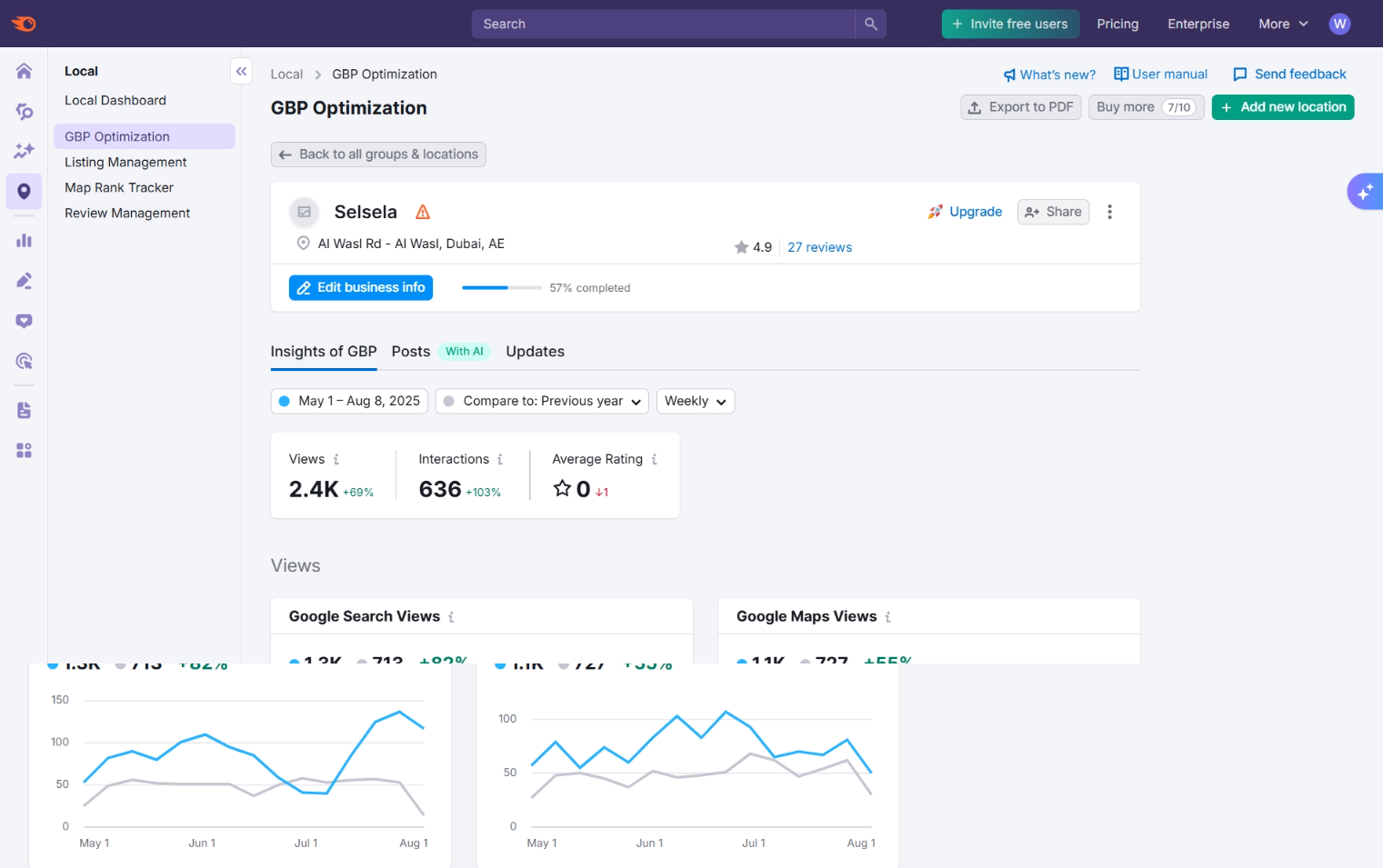Open the Compare to: Previous year dropdown

(x=542, y=401)
